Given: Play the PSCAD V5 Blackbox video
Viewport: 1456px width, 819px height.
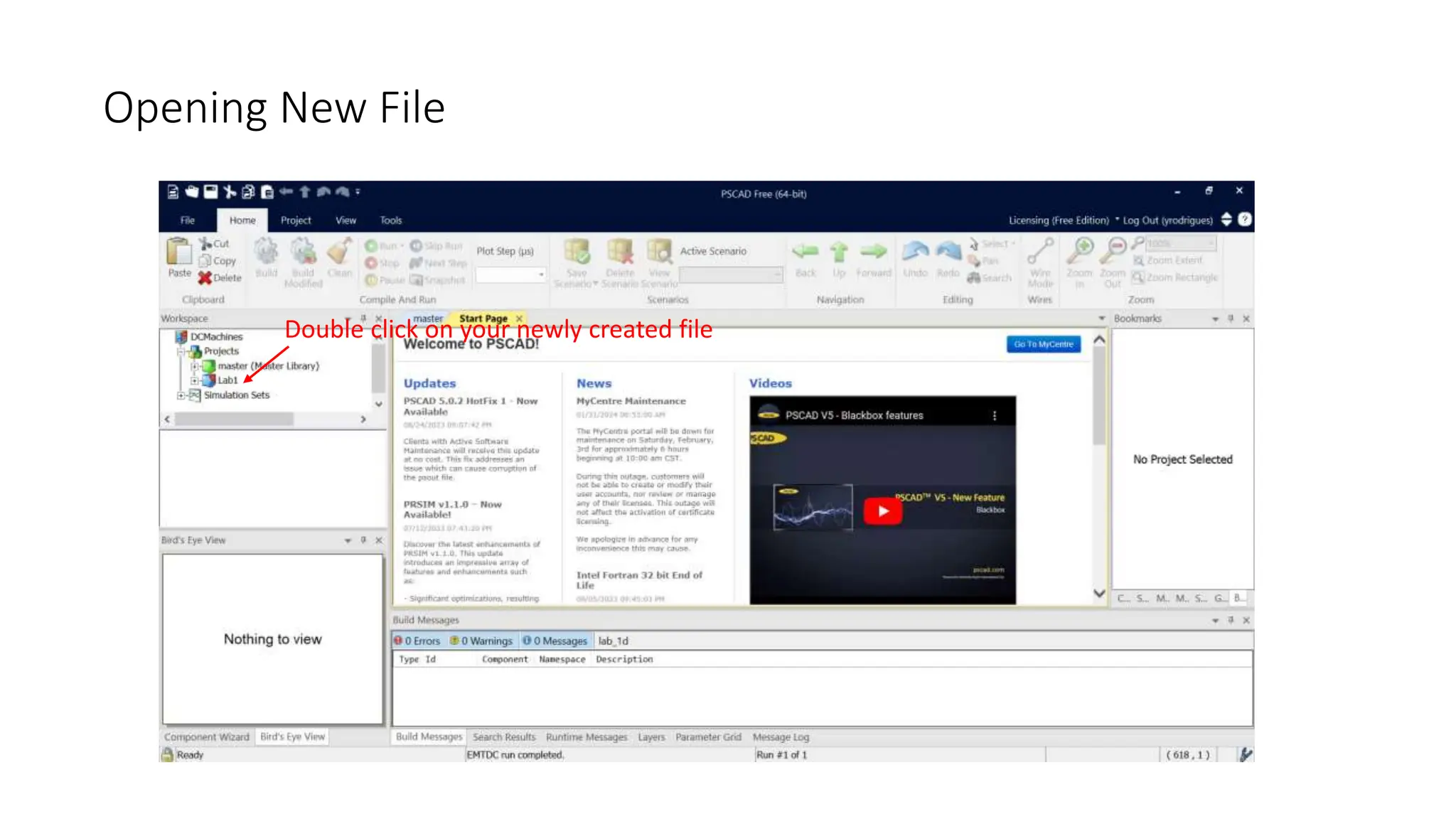Looking at the screenshot, I should click(x=882, y=511).
